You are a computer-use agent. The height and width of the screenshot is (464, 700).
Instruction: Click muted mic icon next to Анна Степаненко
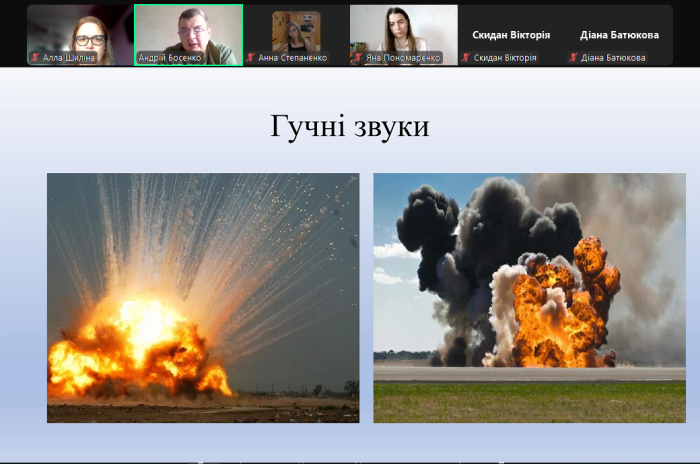(x=251, y=58)
